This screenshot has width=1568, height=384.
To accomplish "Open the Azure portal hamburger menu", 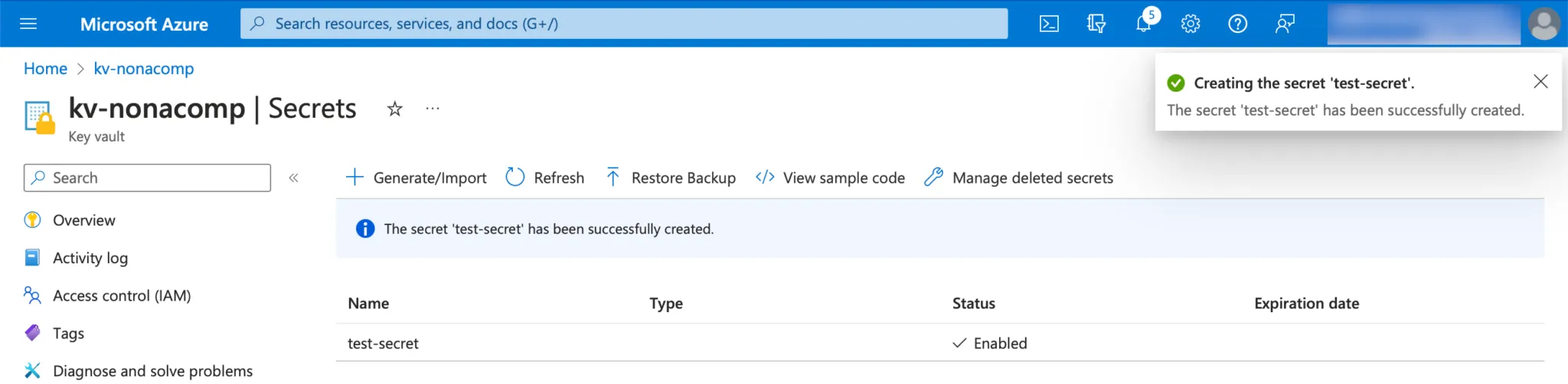I will pos(28,24).
